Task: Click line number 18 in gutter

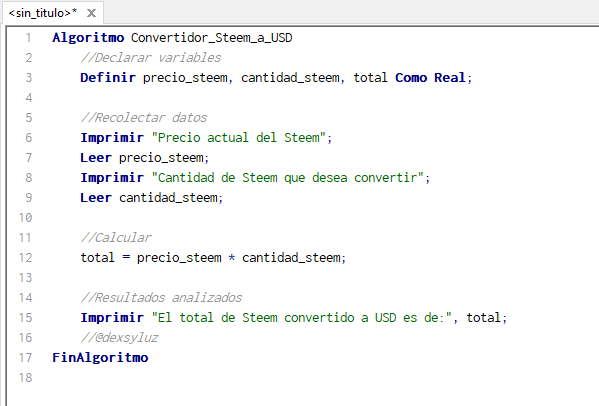Action: [26, 378]
